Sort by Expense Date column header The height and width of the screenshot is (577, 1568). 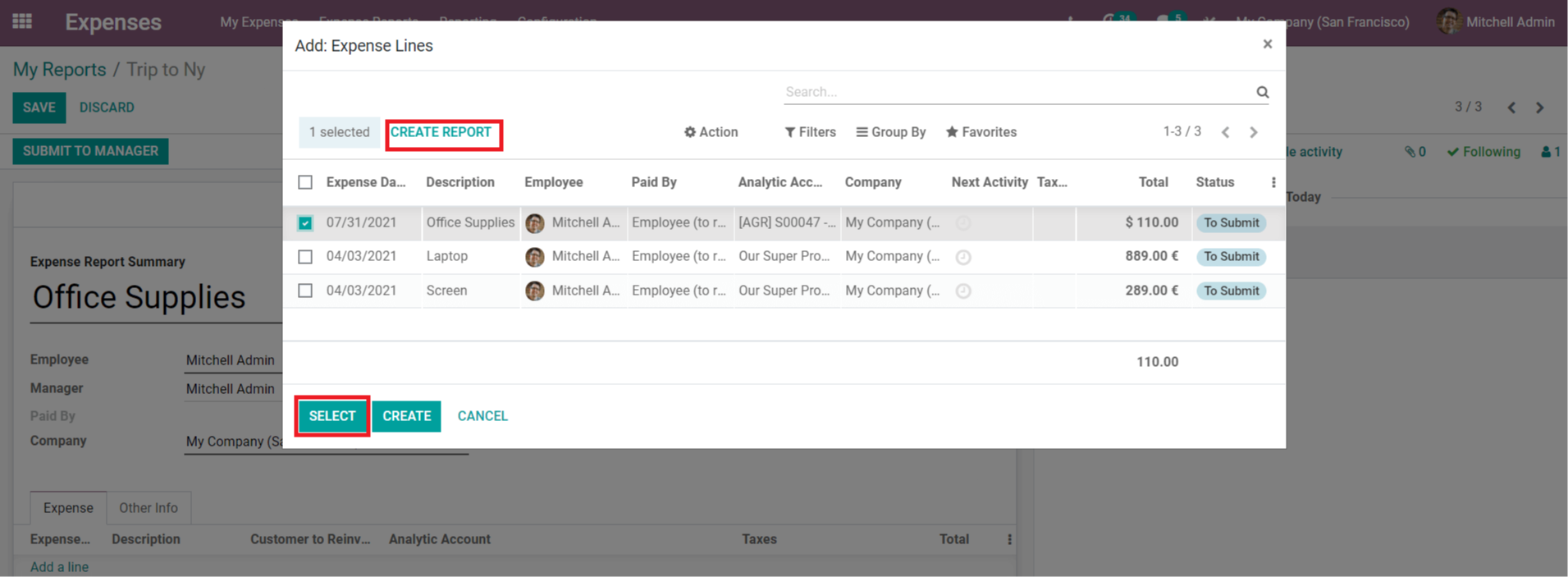(366, 182)
